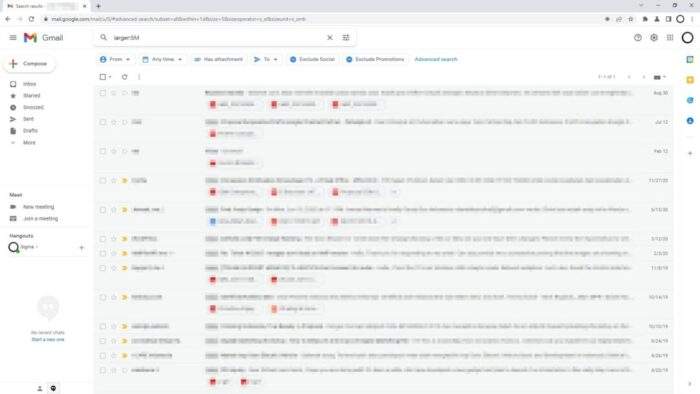Image resolution: width=700 pixels, height=394 pixels.
Task: Open the From filter dropdown
Action: pos(115,59)
